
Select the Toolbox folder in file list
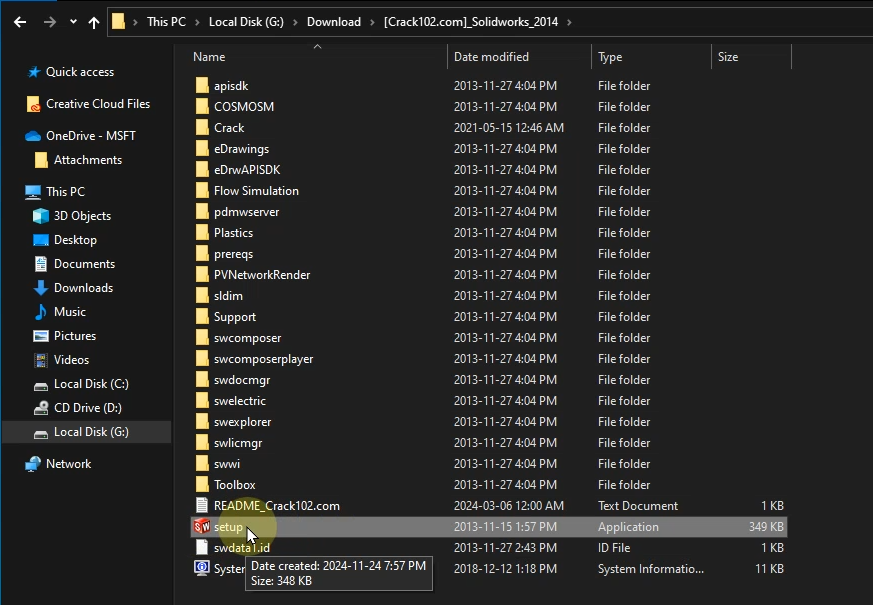(x=235, y=485)
